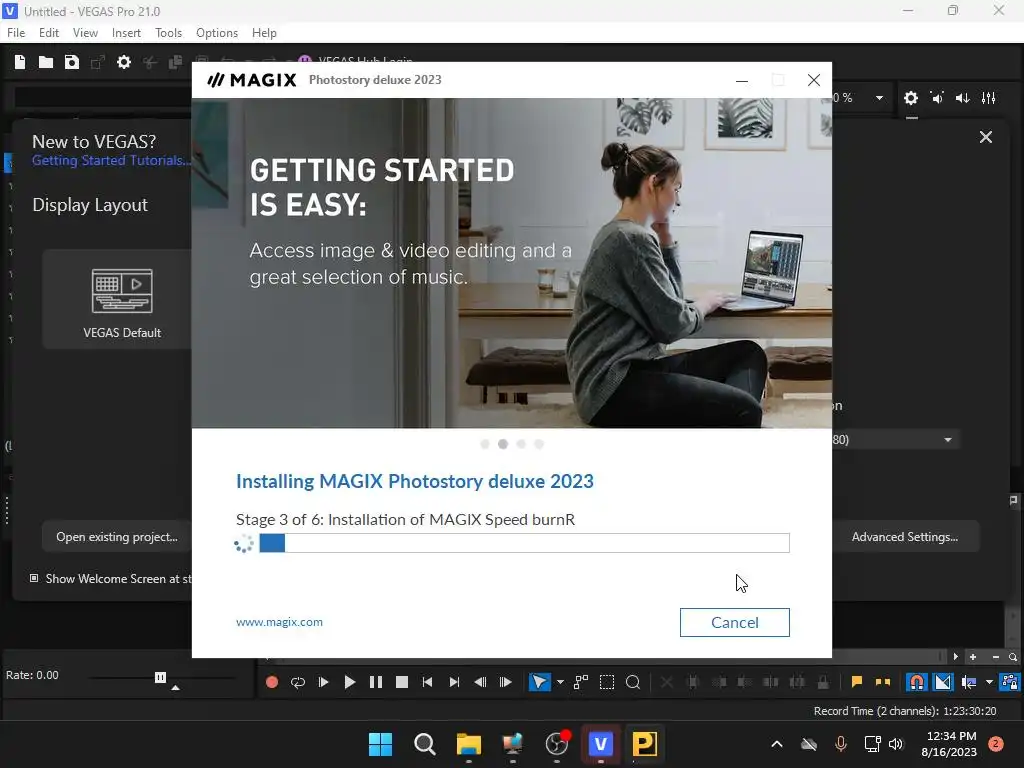1024x768 pixels.
Task: Step to next frame
Action: tap(505, 682)
